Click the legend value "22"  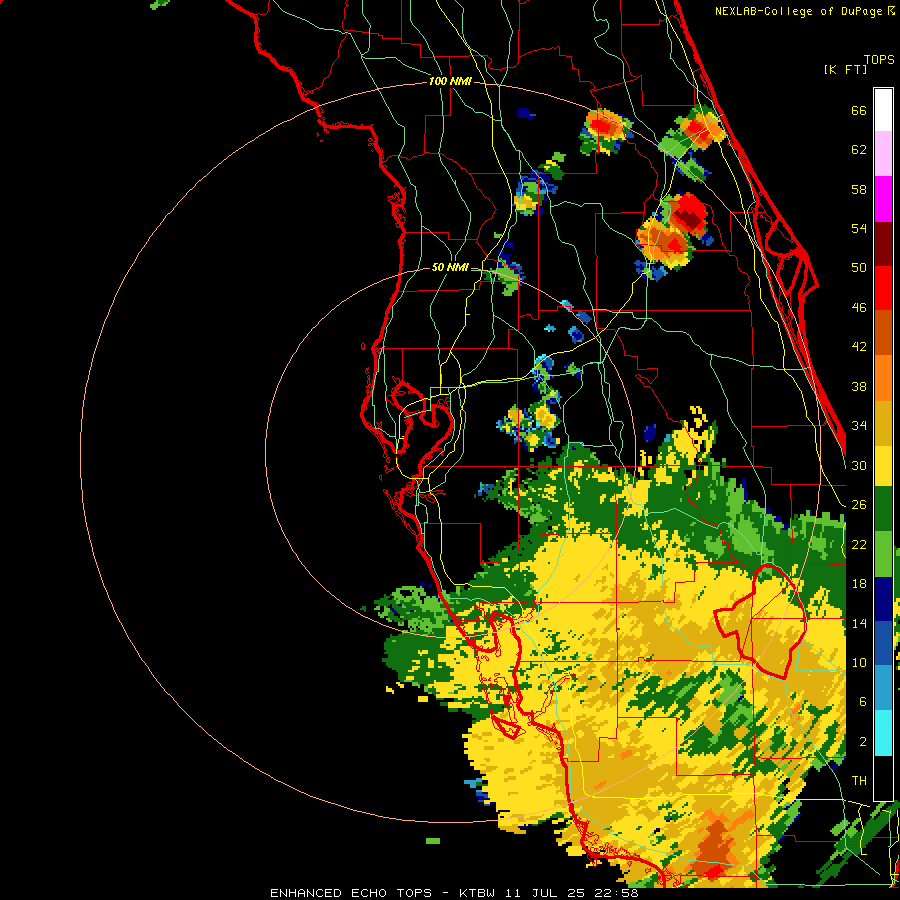coord(859,544)
